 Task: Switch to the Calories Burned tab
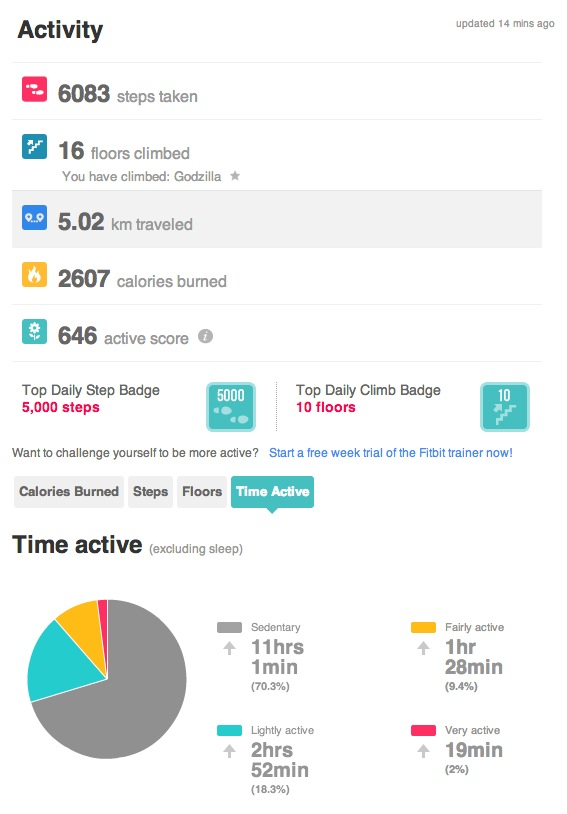(69, 492)
